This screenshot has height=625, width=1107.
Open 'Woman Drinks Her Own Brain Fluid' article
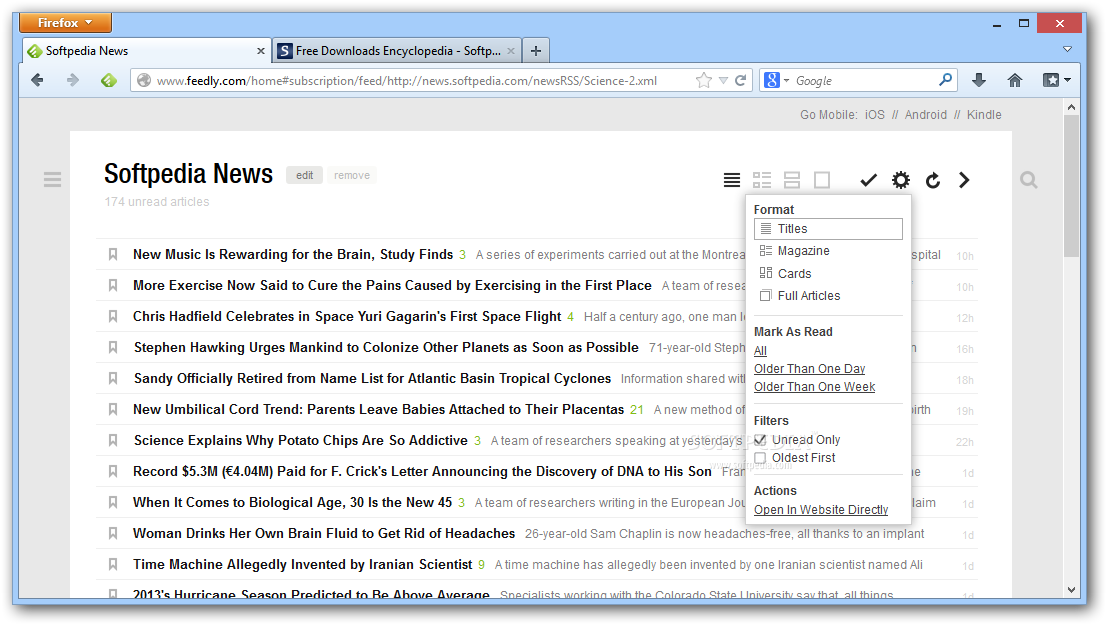coord(324,534)
